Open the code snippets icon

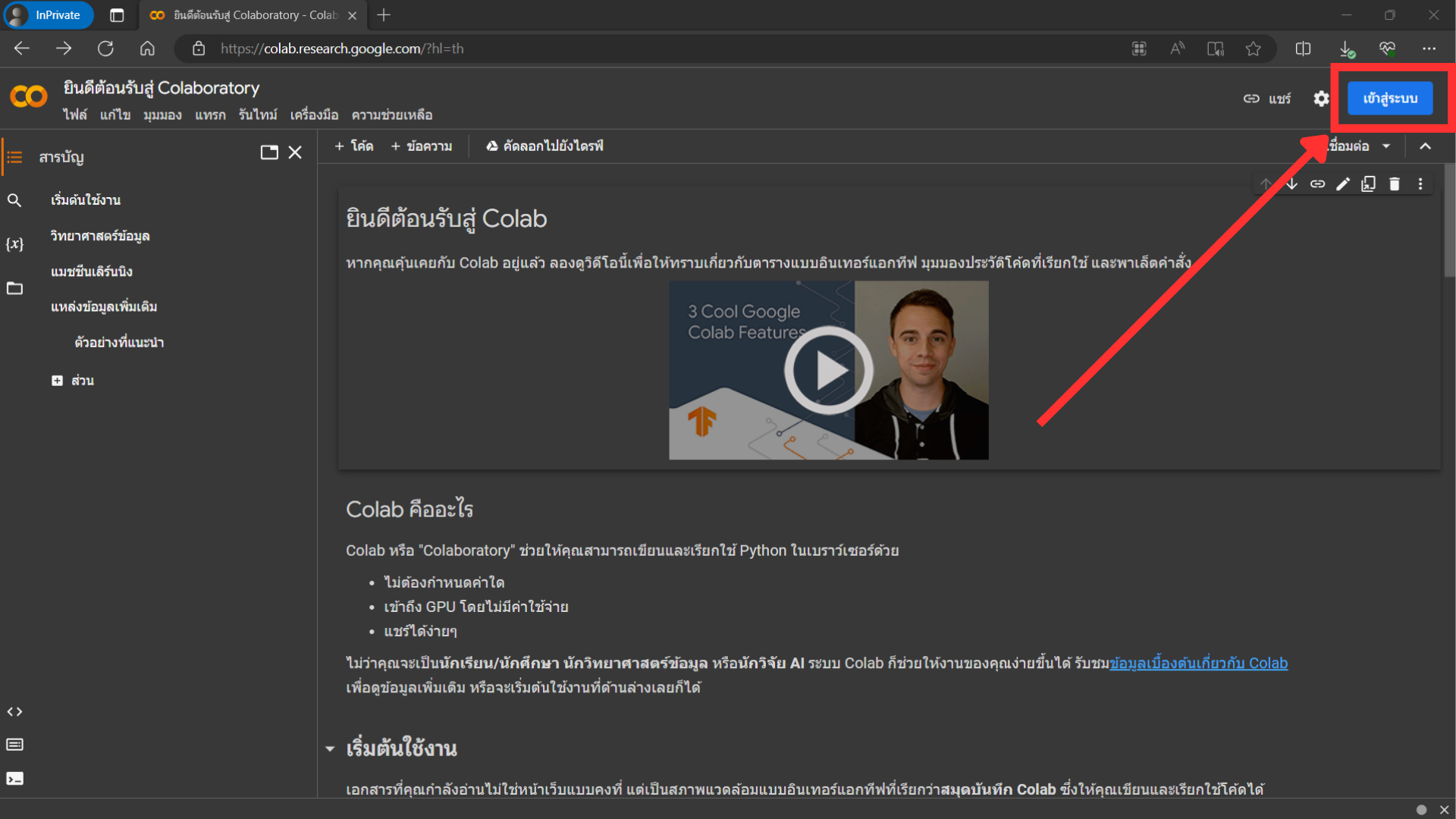(14, 711)
